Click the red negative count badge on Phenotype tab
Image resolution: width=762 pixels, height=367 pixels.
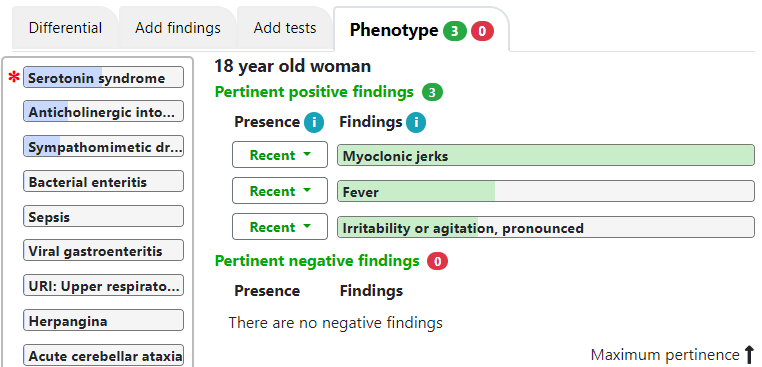482,31
